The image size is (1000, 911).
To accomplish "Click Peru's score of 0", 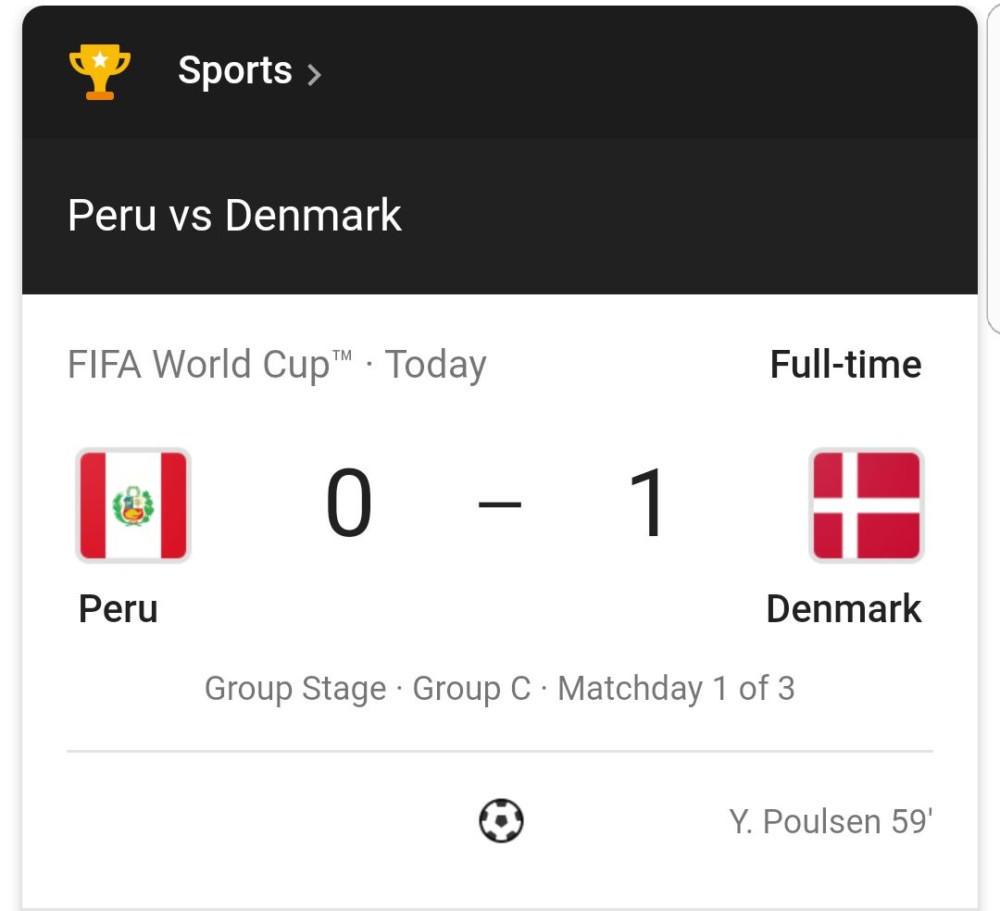I will coord(349,502).
